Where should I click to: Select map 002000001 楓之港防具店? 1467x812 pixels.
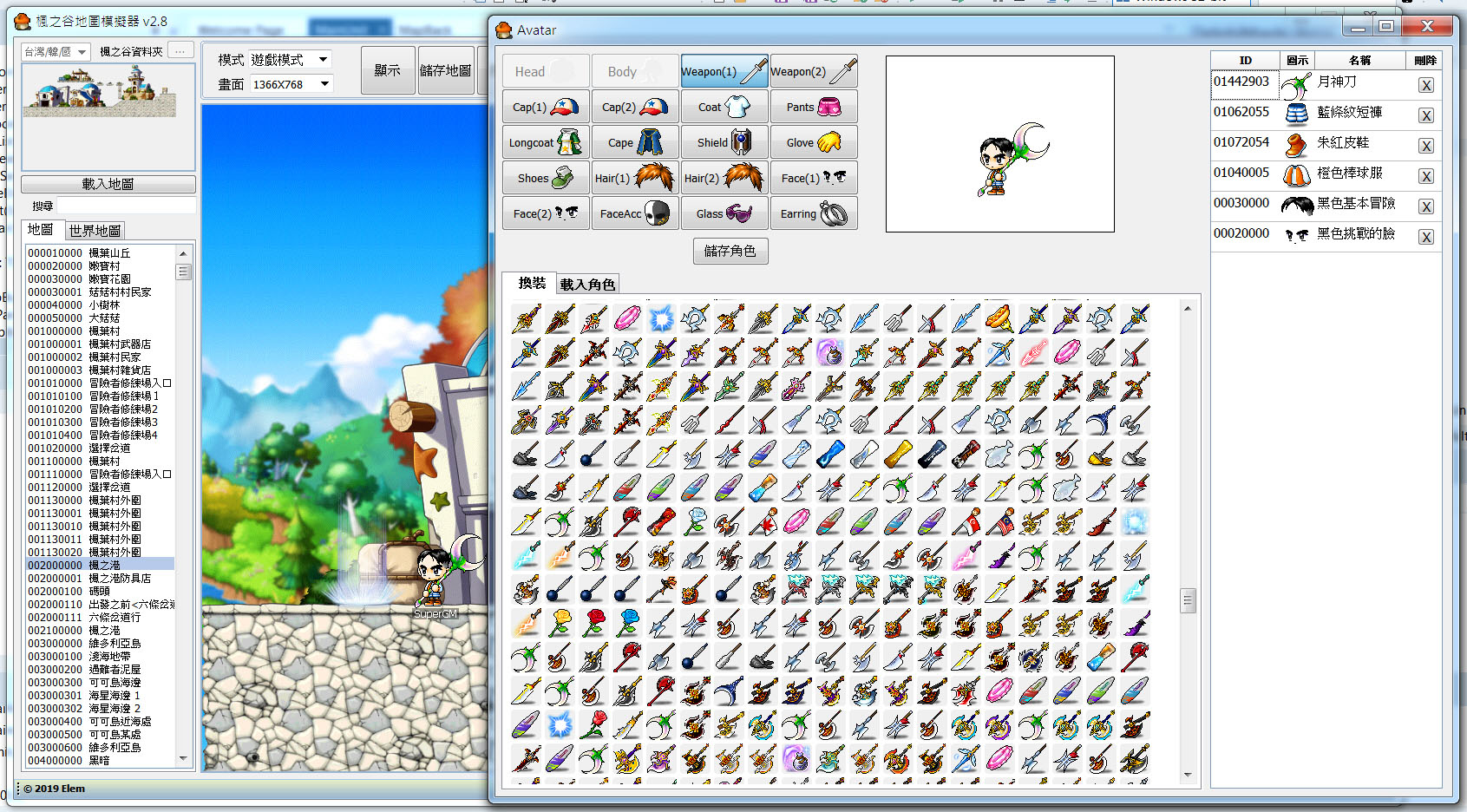point(100,579)
